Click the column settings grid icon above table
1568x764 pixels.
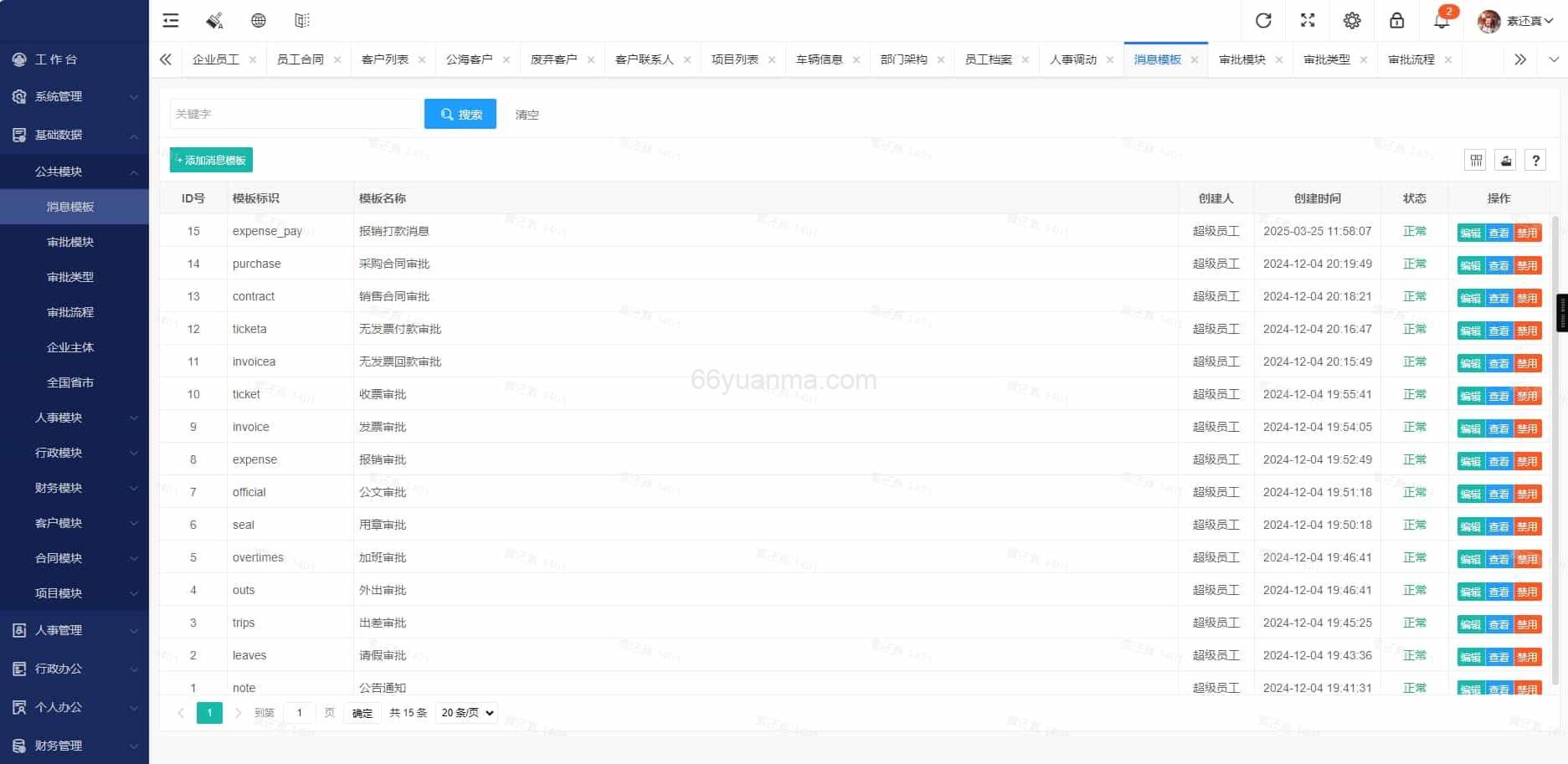click(1475, 160)
